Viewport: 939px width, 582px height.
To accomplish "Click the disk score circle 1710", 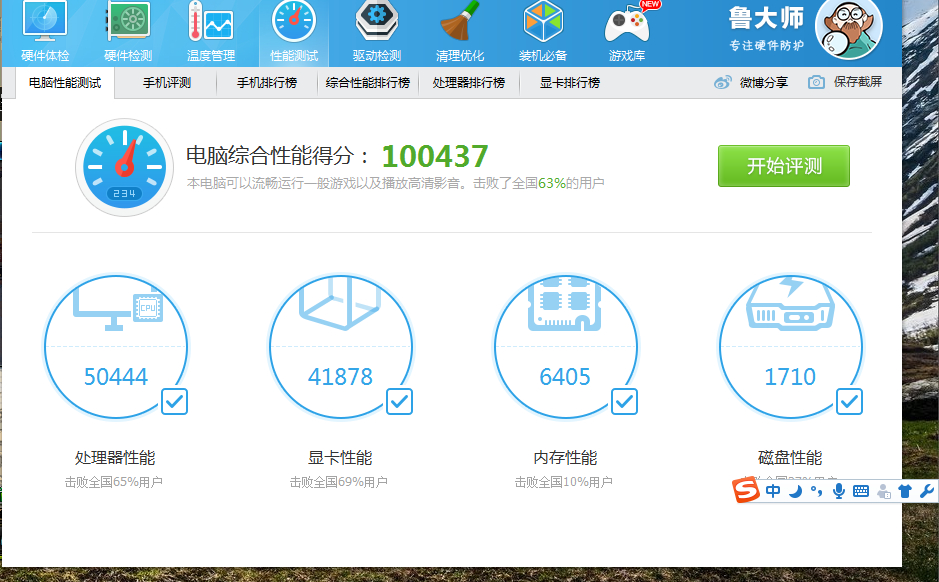I will click(x=790, y=347).
